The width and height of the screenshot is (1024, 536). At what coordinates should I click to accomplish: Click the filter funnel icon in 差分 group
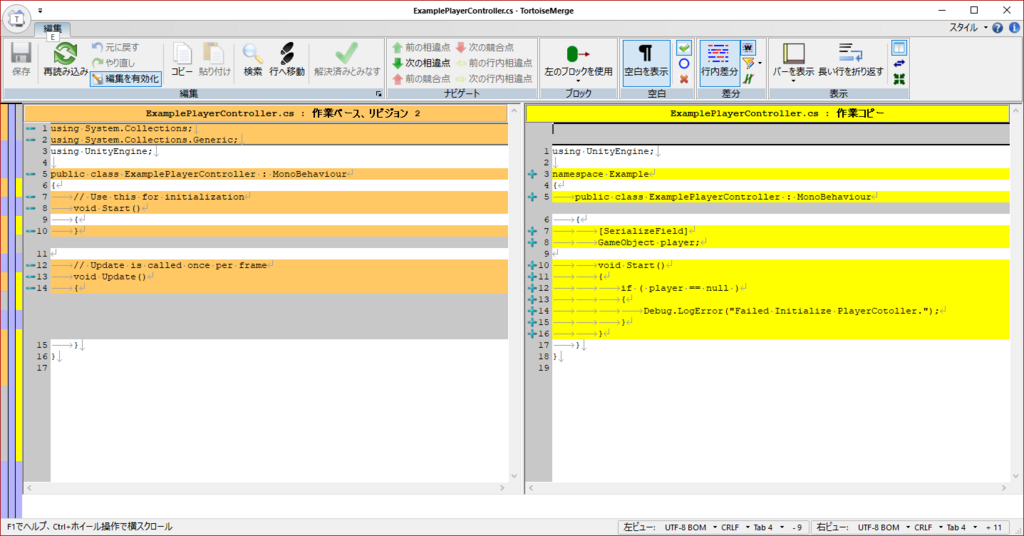[x=748, y=63]
